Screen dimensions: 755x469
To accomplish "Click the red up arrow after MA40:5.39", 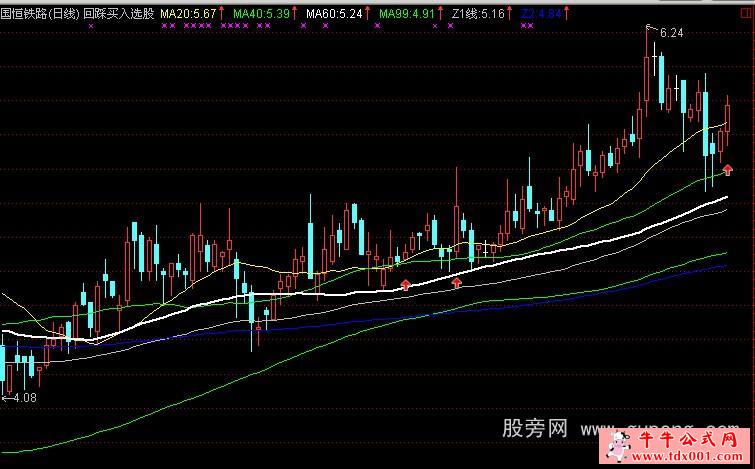I will [x=297, y=15].
